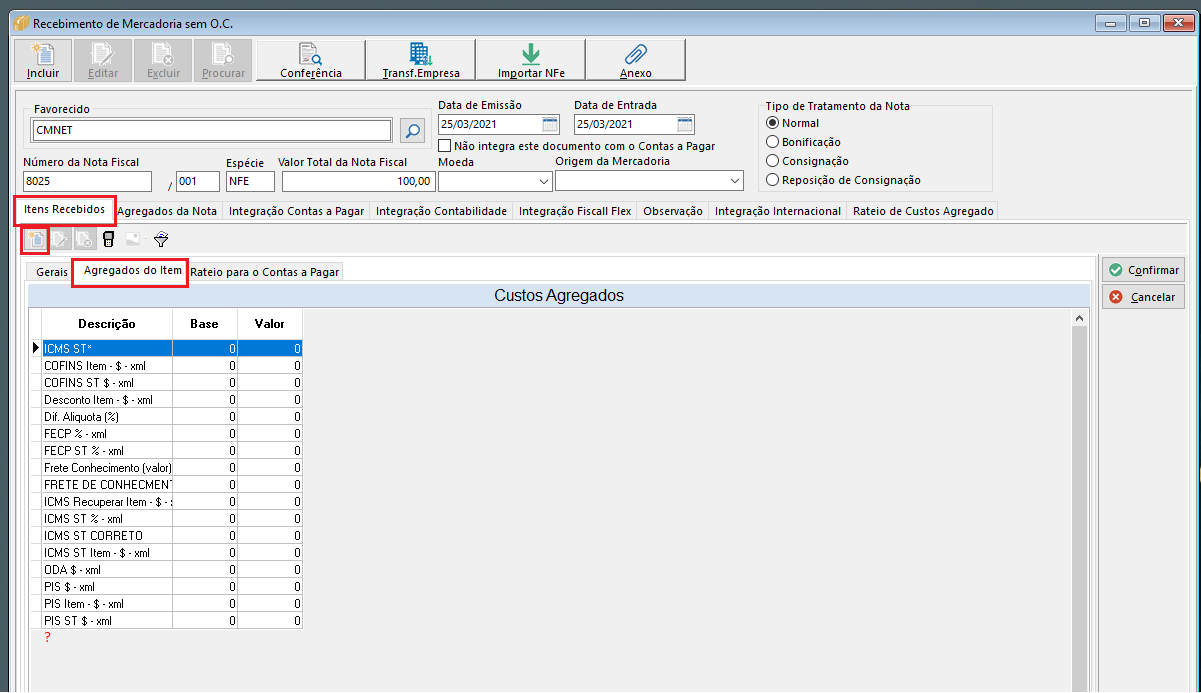The image size is (1201, 693).
Task: Open the Data de Emissão calendar picker
Action: point(550,124)
